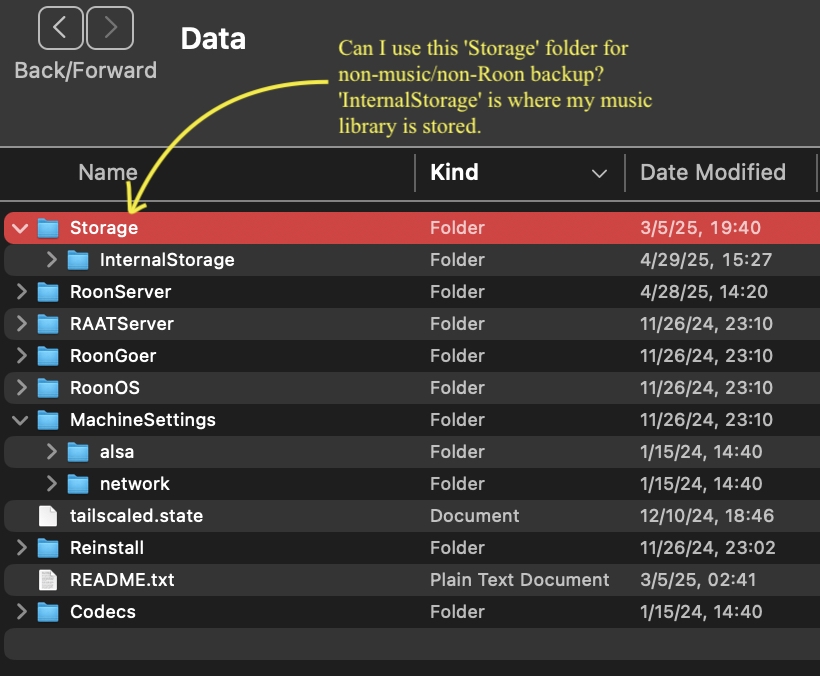Click the InternalStorage folder icon
The height and width of the screenshot is (676, 820).
pos(78,260)
